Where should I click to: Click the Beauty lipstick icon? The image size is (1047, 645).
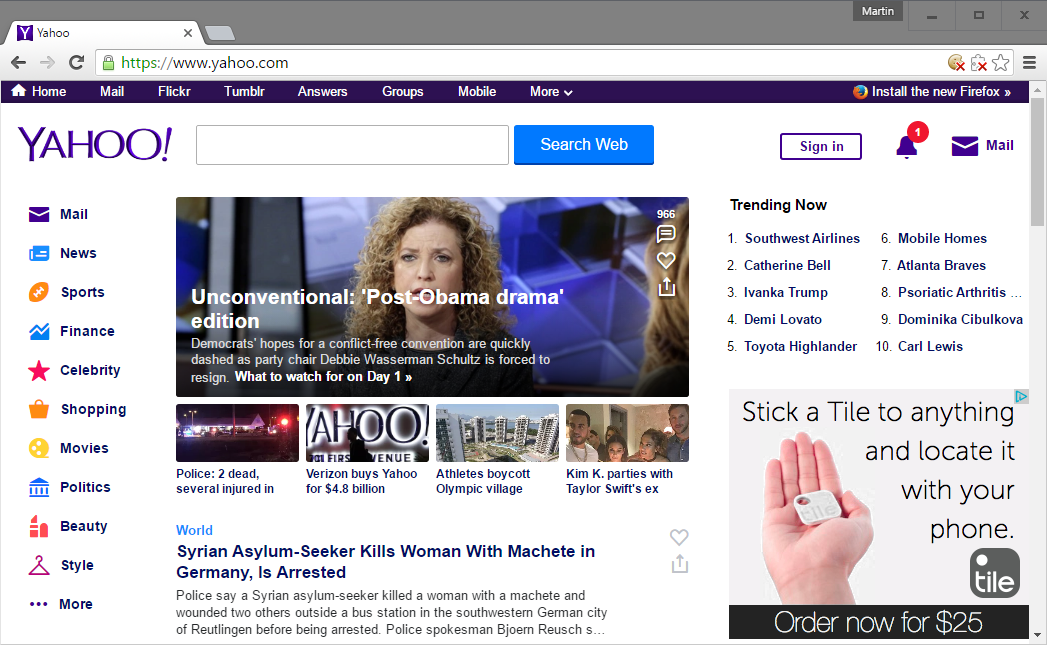click(x=39, y=526)
